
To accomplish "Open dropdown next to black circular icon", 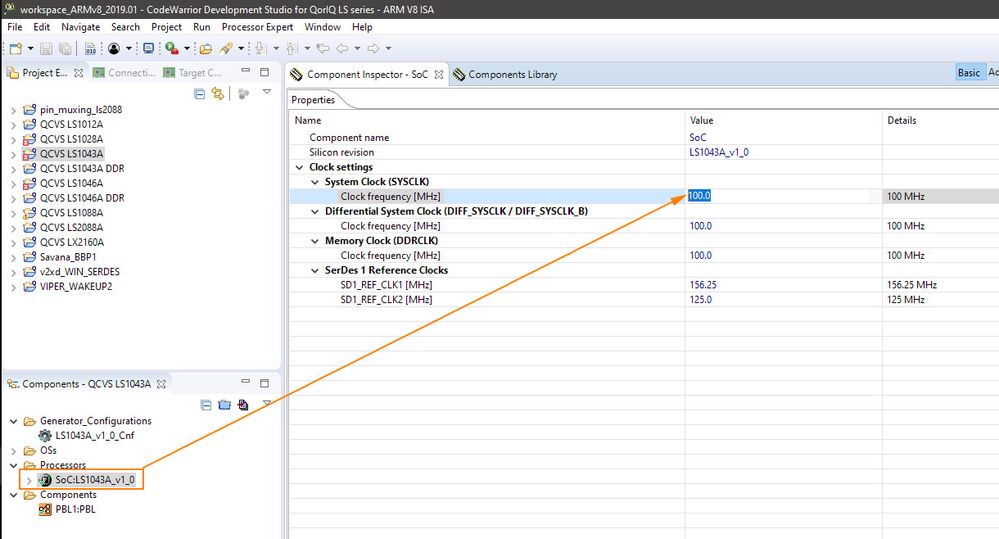I will pos(128,48).
